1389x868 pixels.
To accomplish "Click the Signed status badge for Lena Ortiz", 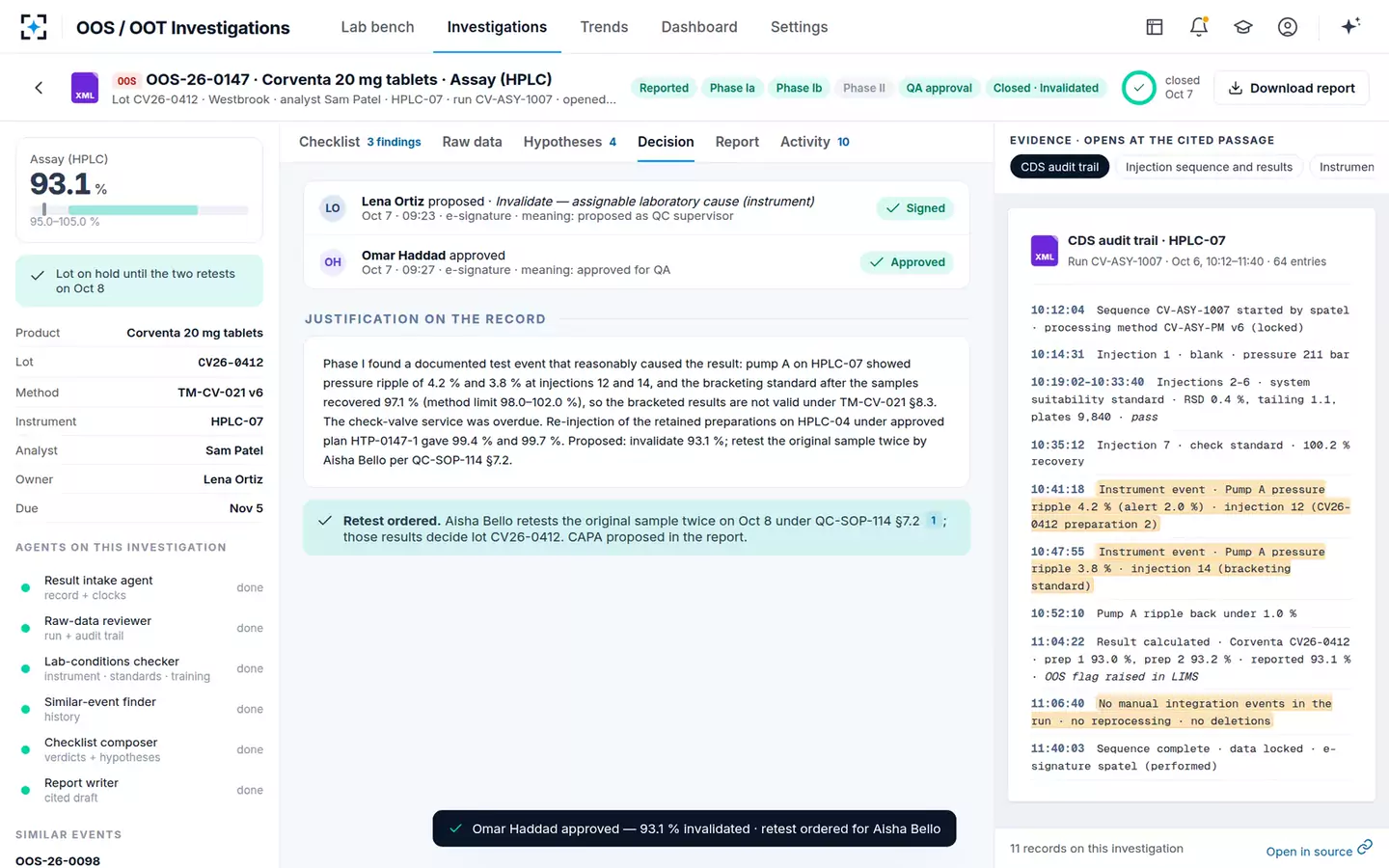I will [915, 208].
